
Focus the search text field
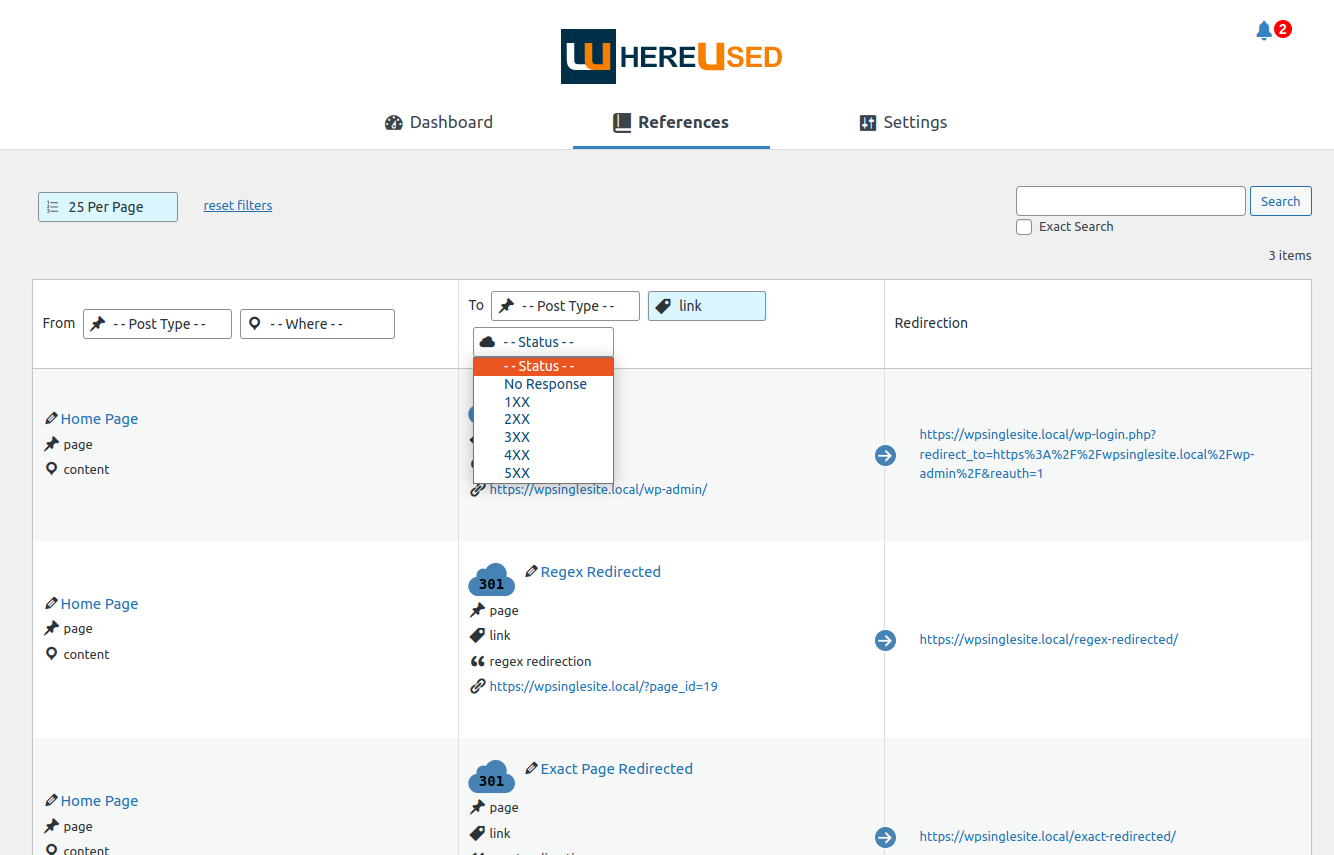(x=1131, y=201)
